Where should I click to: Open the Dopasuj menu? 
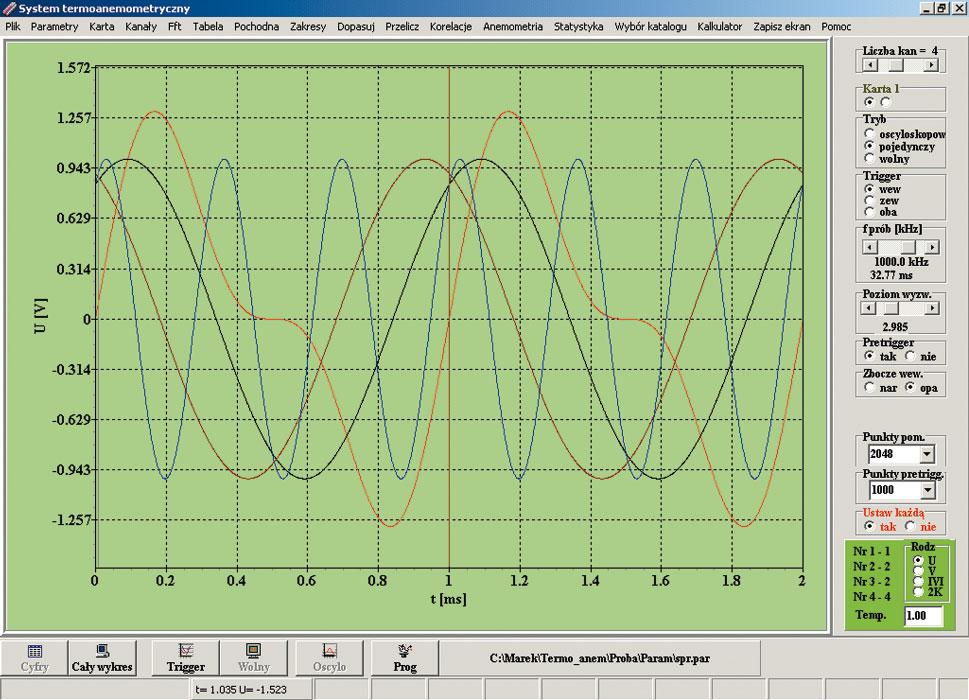click(x=355, y=27)
